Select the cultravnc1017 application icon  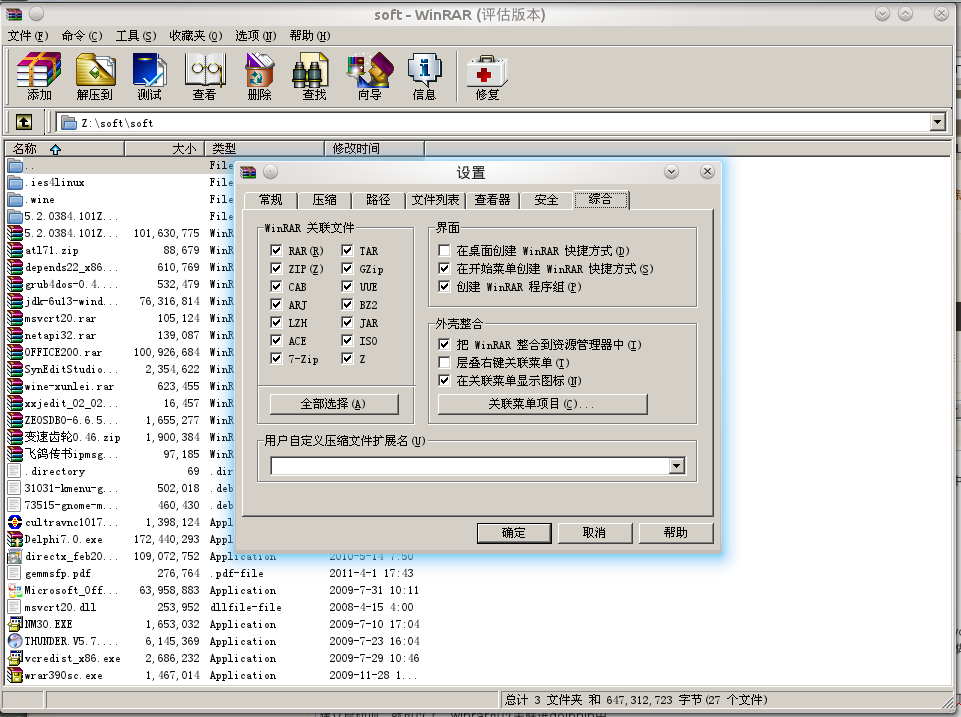[x=15, y=522]
